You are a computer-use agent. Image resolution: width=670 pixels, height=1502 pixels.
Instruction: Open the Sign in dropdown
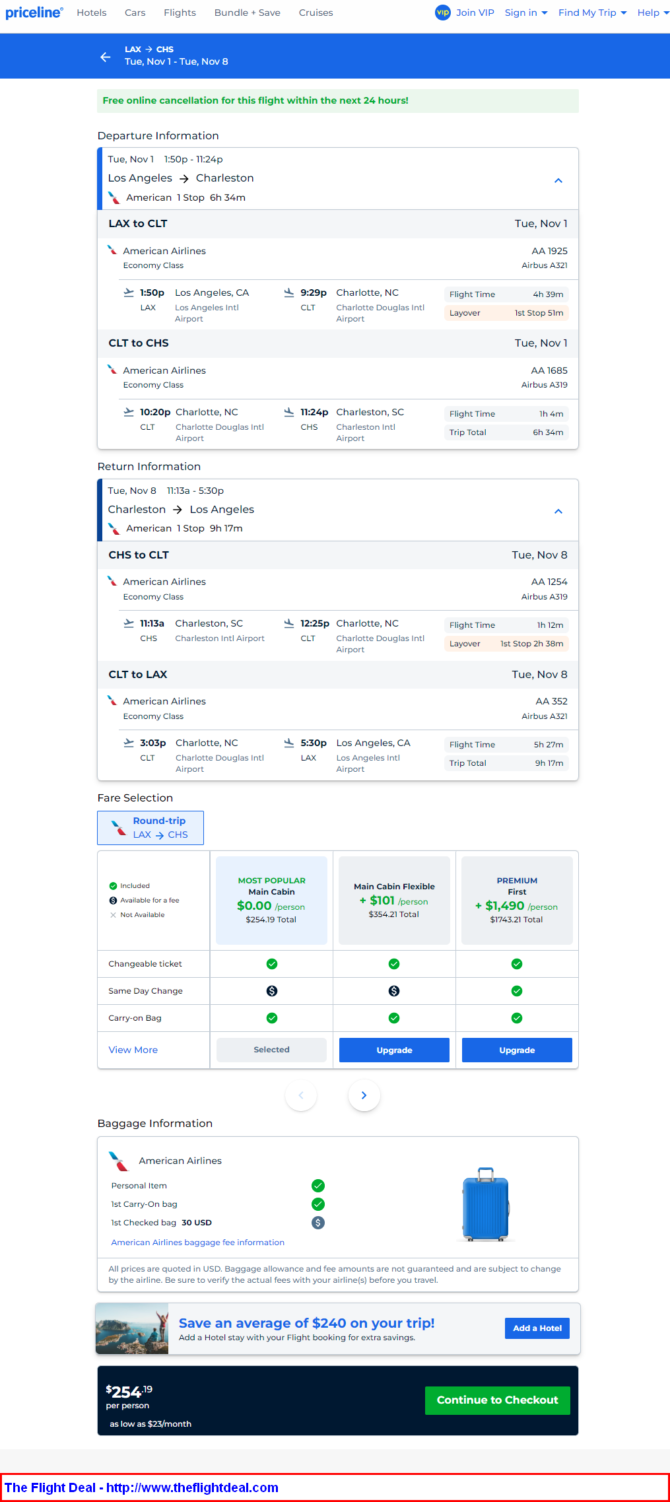526,13
